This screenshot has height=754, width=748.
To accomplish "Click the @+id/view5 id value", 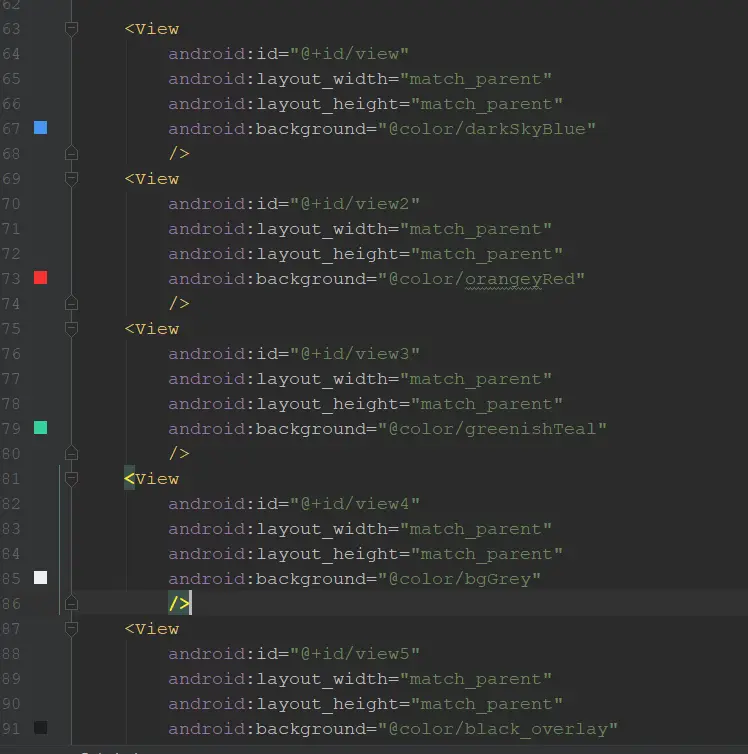I will [x=355, y=654].
